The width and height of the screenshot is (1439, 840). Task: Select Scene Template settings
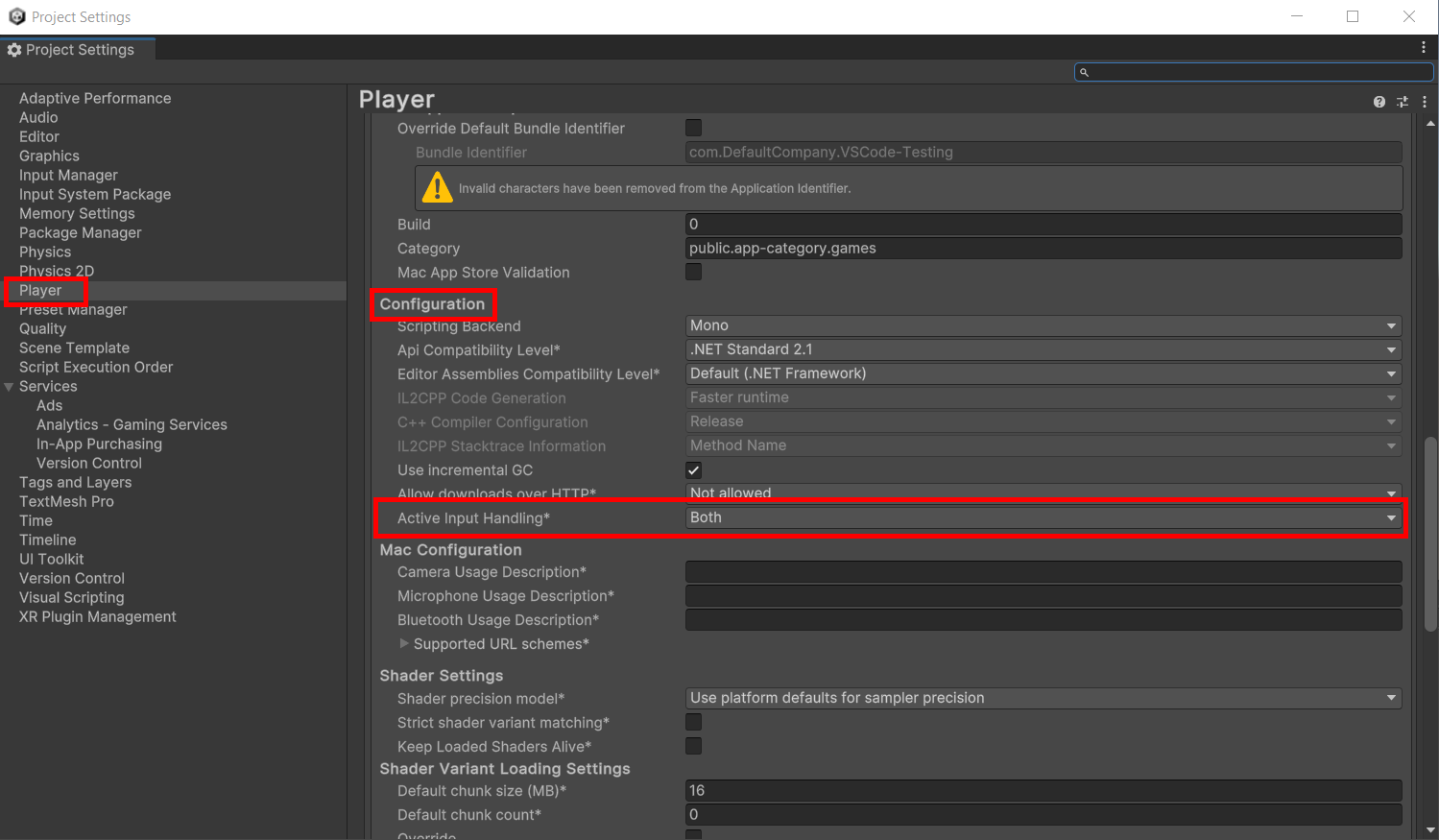click(74, 348)
